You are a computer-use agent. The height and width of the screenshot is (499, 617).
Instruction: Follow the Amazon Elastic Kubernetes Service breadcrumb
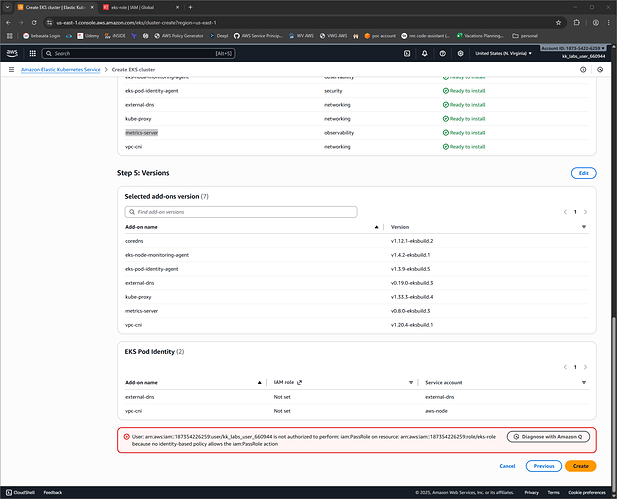pyautogui.click(x=61, y=70)
